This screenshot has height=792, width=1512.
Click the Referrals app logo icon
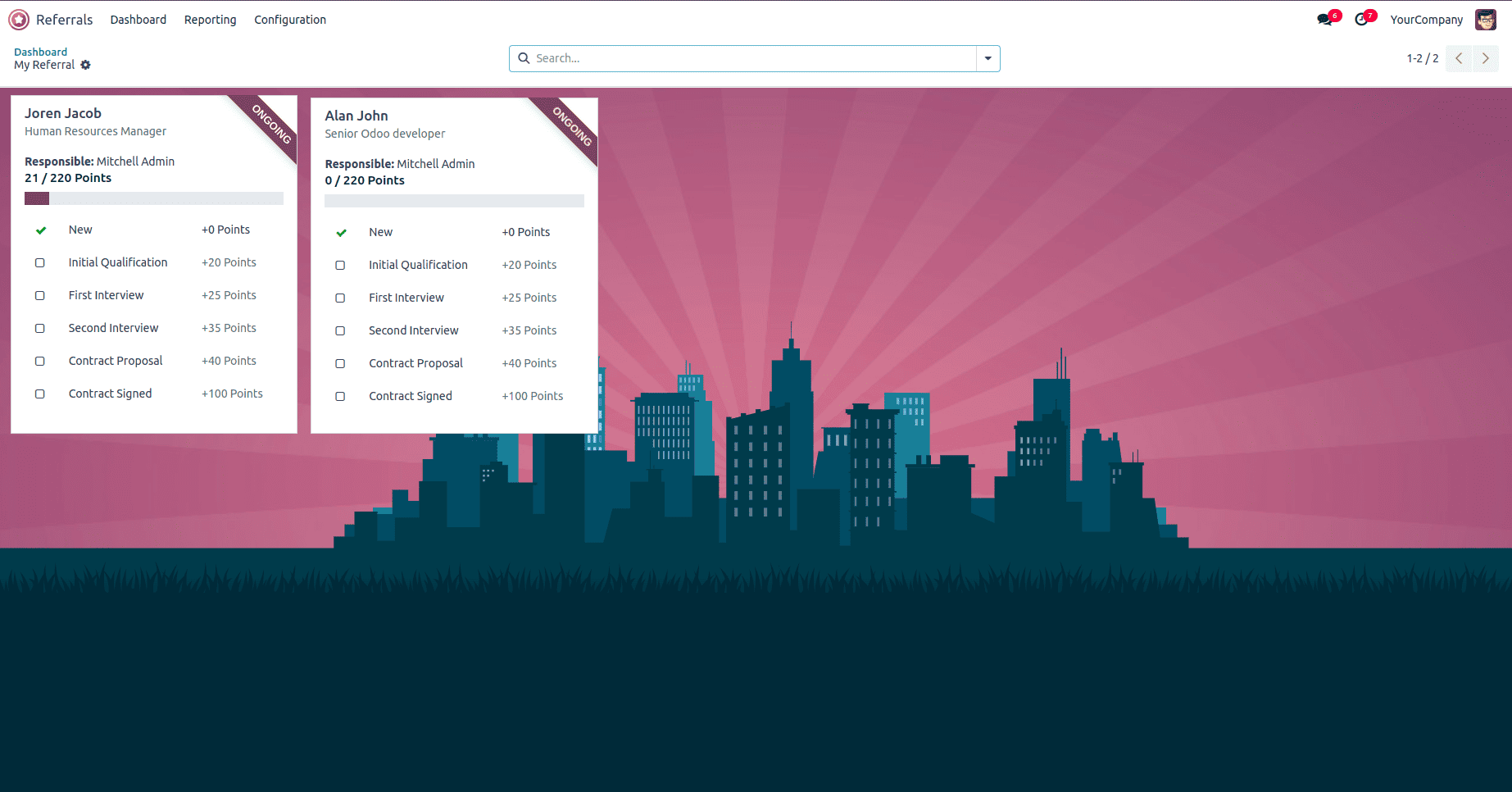coord(19,20)
